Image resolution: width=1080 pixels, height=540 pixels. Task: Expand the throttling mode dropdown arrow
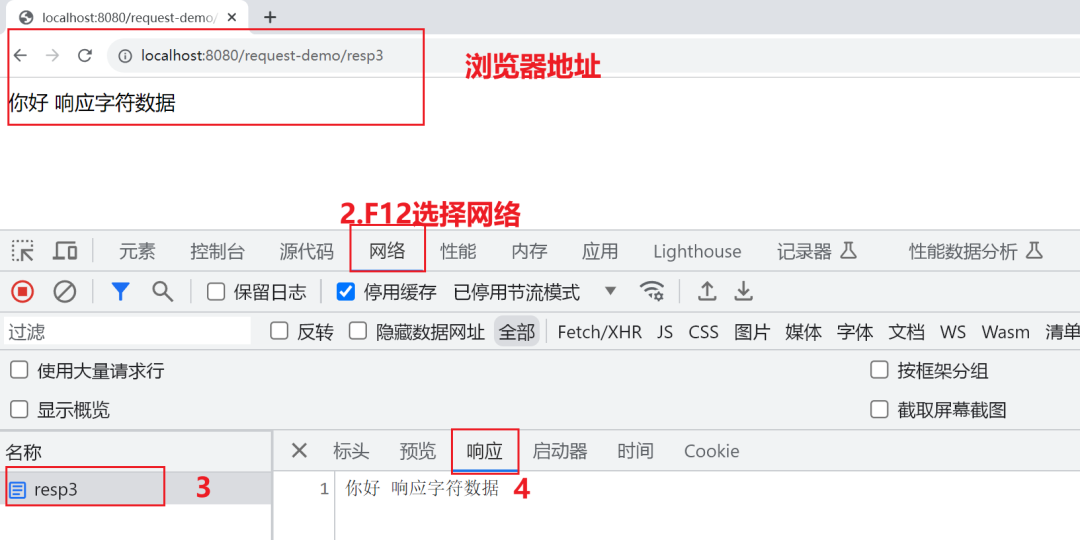click(x=610, y=291)
